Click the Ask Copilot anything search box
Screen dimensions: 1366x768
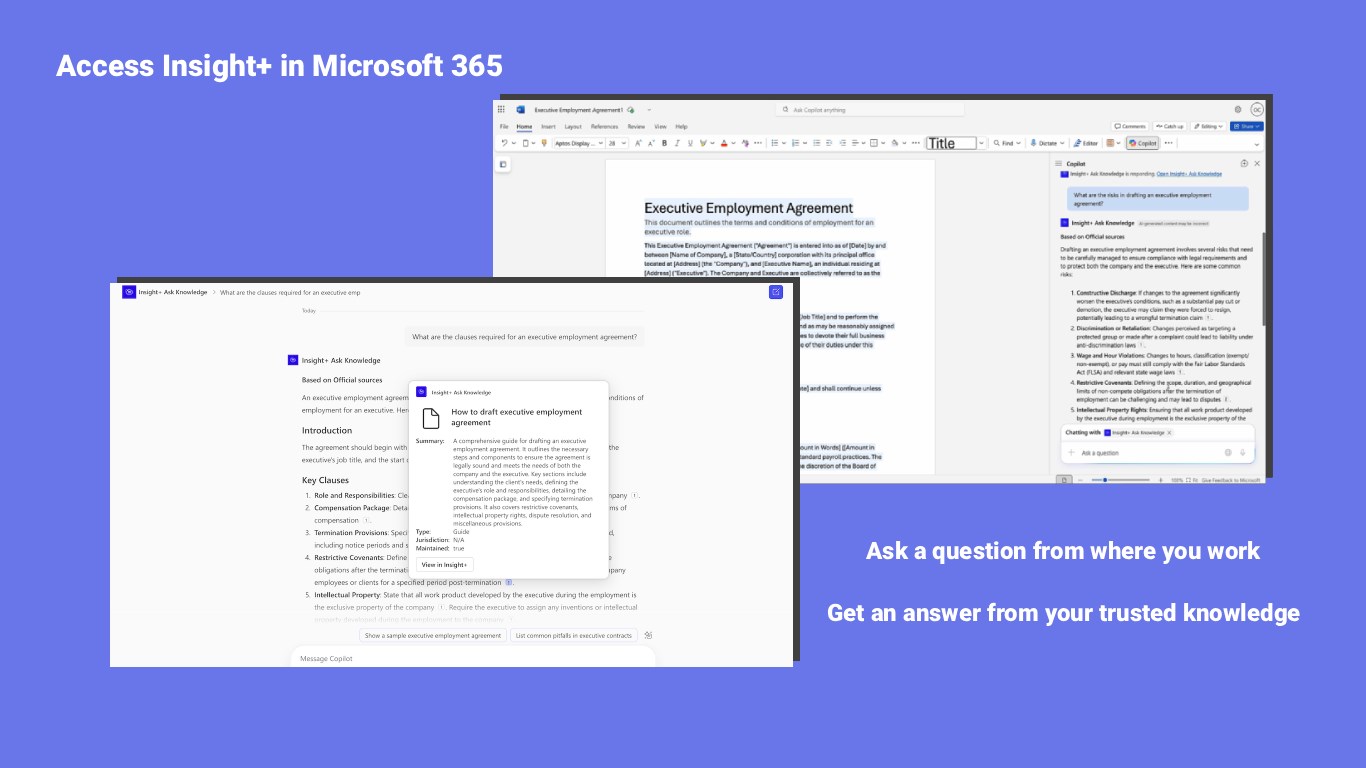870,110
